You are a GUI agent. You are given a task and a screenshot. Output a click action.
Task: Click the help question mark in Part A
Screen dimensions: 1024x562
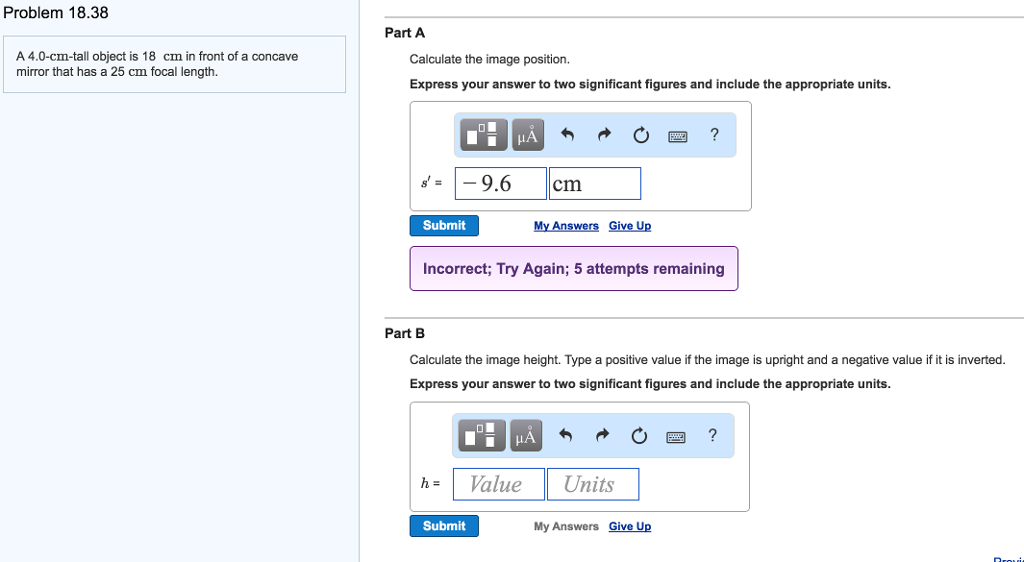714,135
